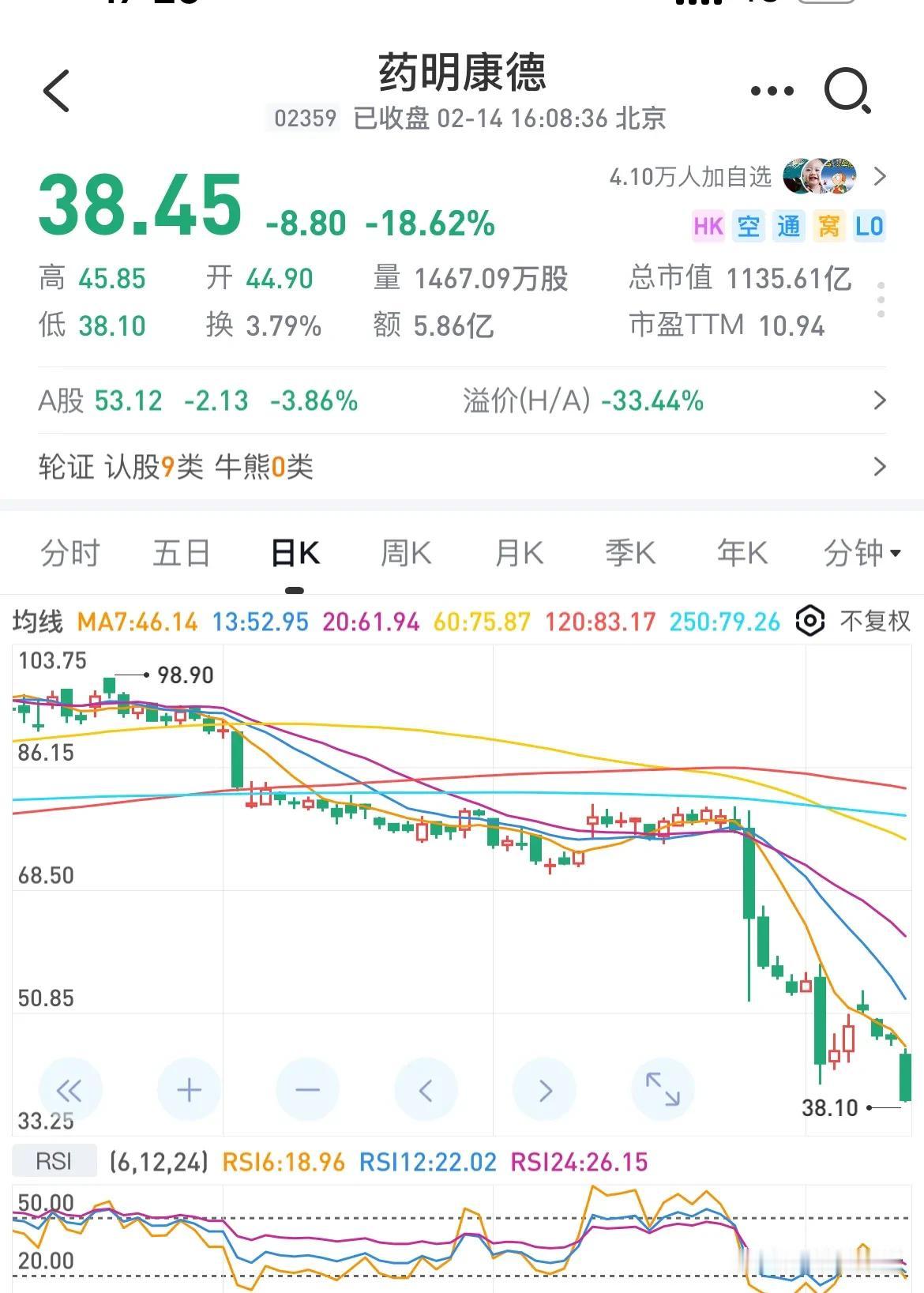Change the RSI indicator selector
The width and height of the screenshot is (924, 1293).
pyautogui.click(x=54, y=1162)
